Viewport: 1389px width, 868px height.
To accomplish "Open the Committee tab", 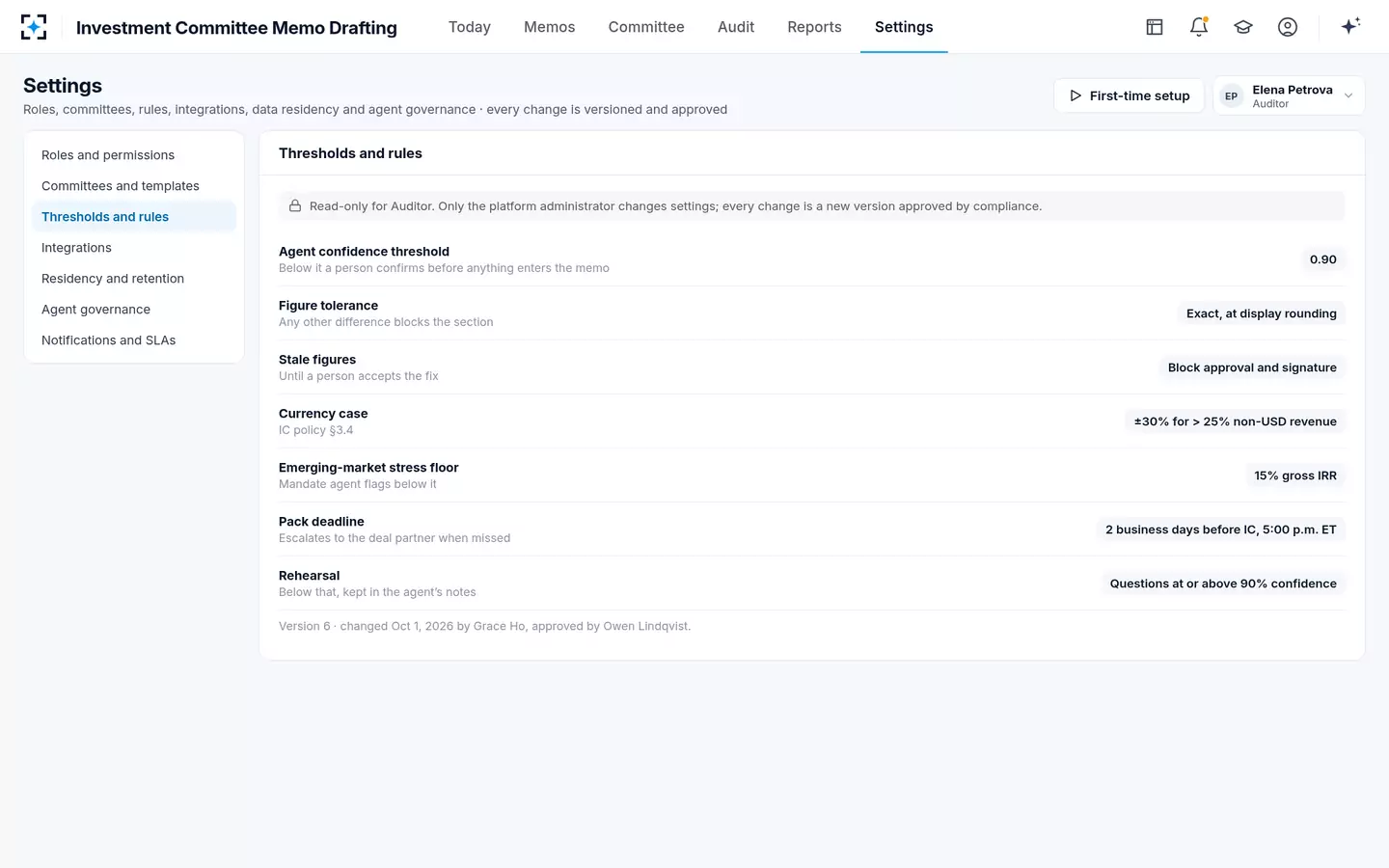I will pyautogui.click(x=646, y=27).
